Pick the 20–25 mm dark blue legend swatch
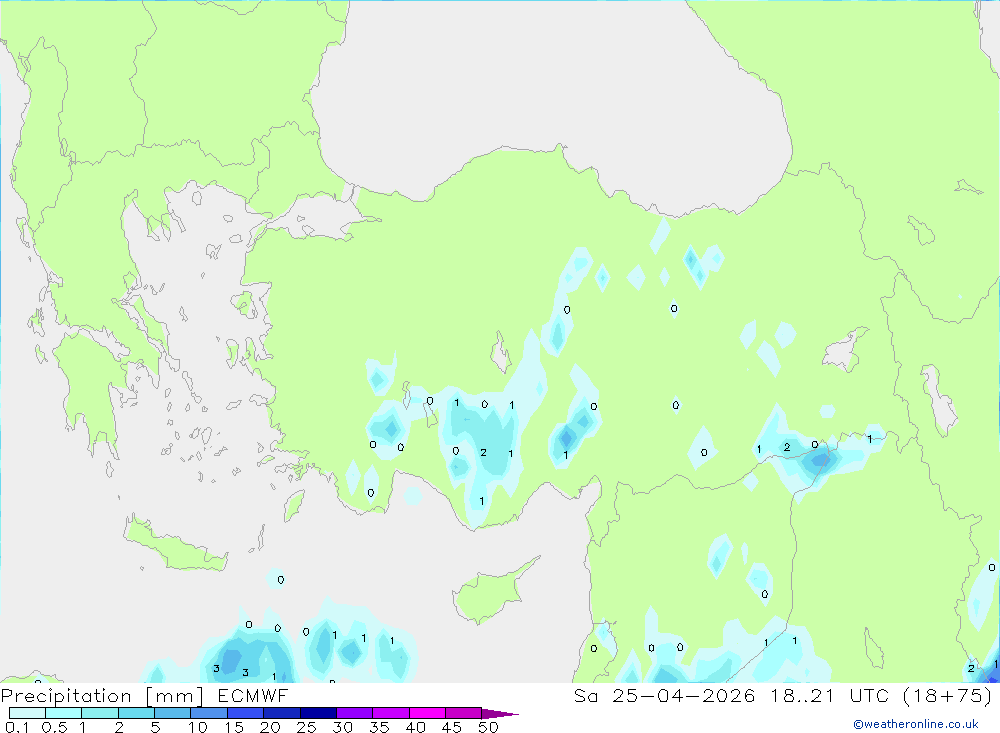 [x=282, y=713]
